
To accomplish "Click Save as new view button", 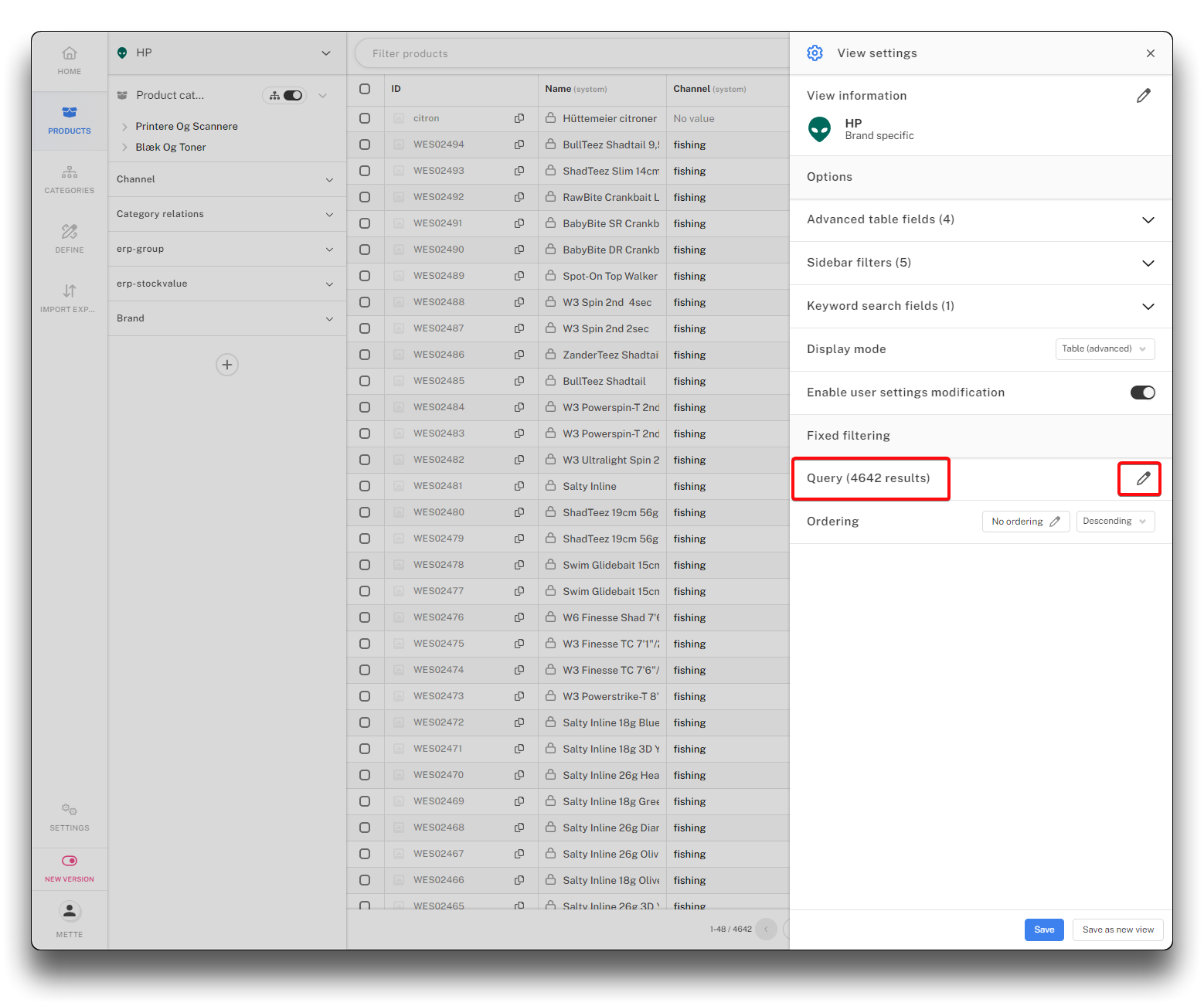I will click(1117, 930).
